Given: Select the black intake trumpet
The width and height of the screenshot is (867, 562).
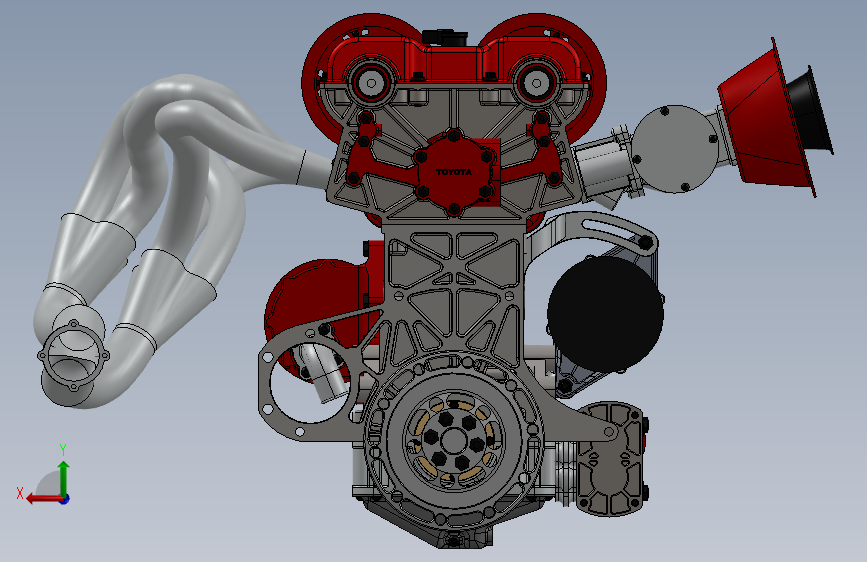Looking at the screenshot, I should [811, 110].
